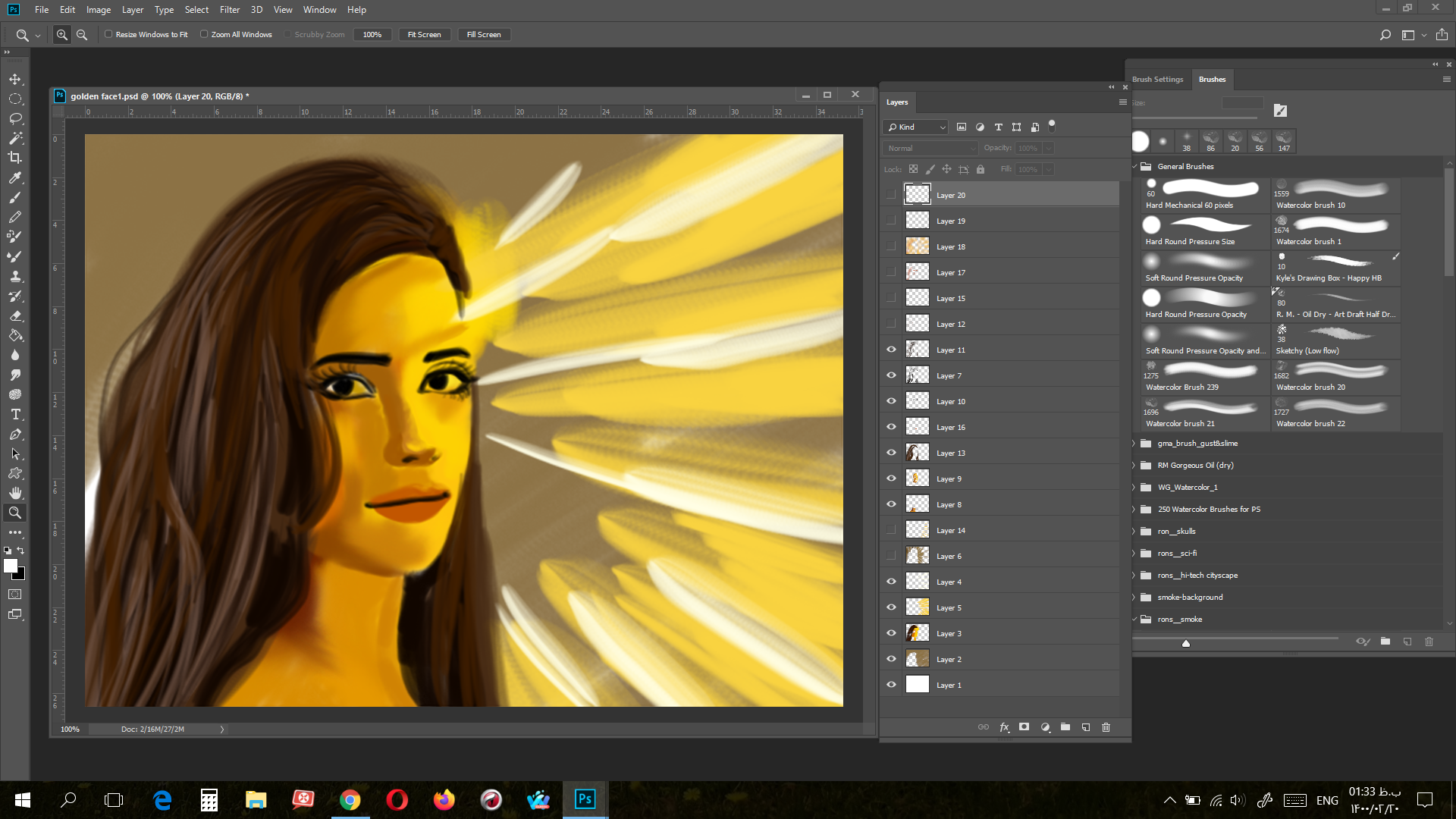Image resolution: width=1456 pixels, height=819 pixels.
Task: Expand the gma_brush_gust&slime folder
Action: (1135, 444)
